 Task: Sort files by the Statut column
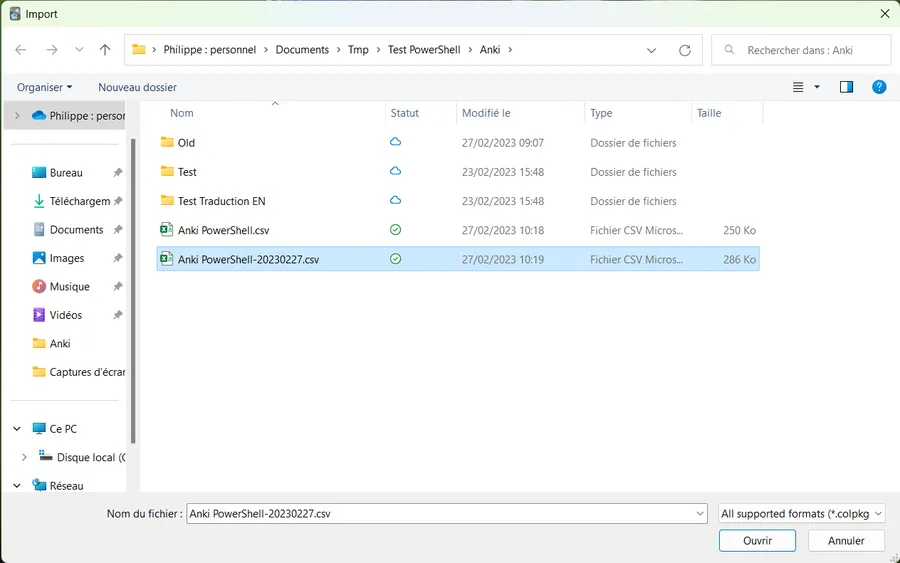click(x=421, y=113)
